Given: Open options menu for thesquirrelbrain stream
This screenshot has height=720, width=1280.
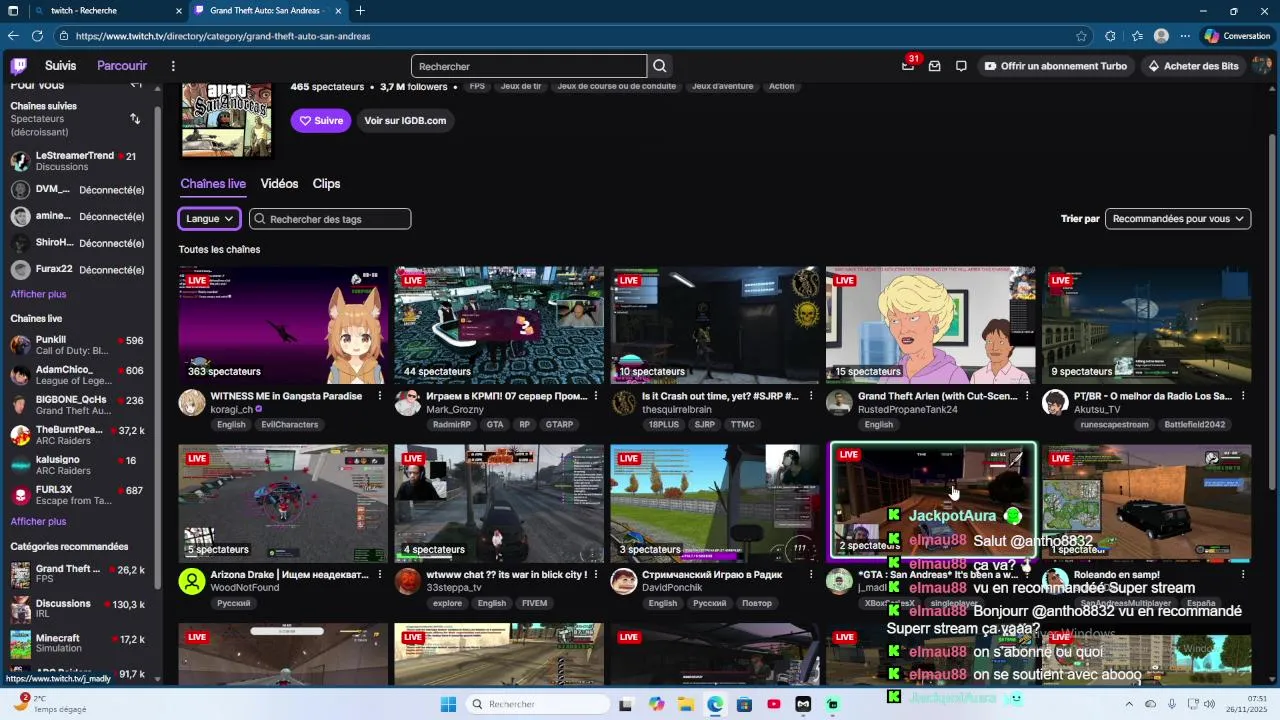Looking at the screenshot, I should pos(812,396).
